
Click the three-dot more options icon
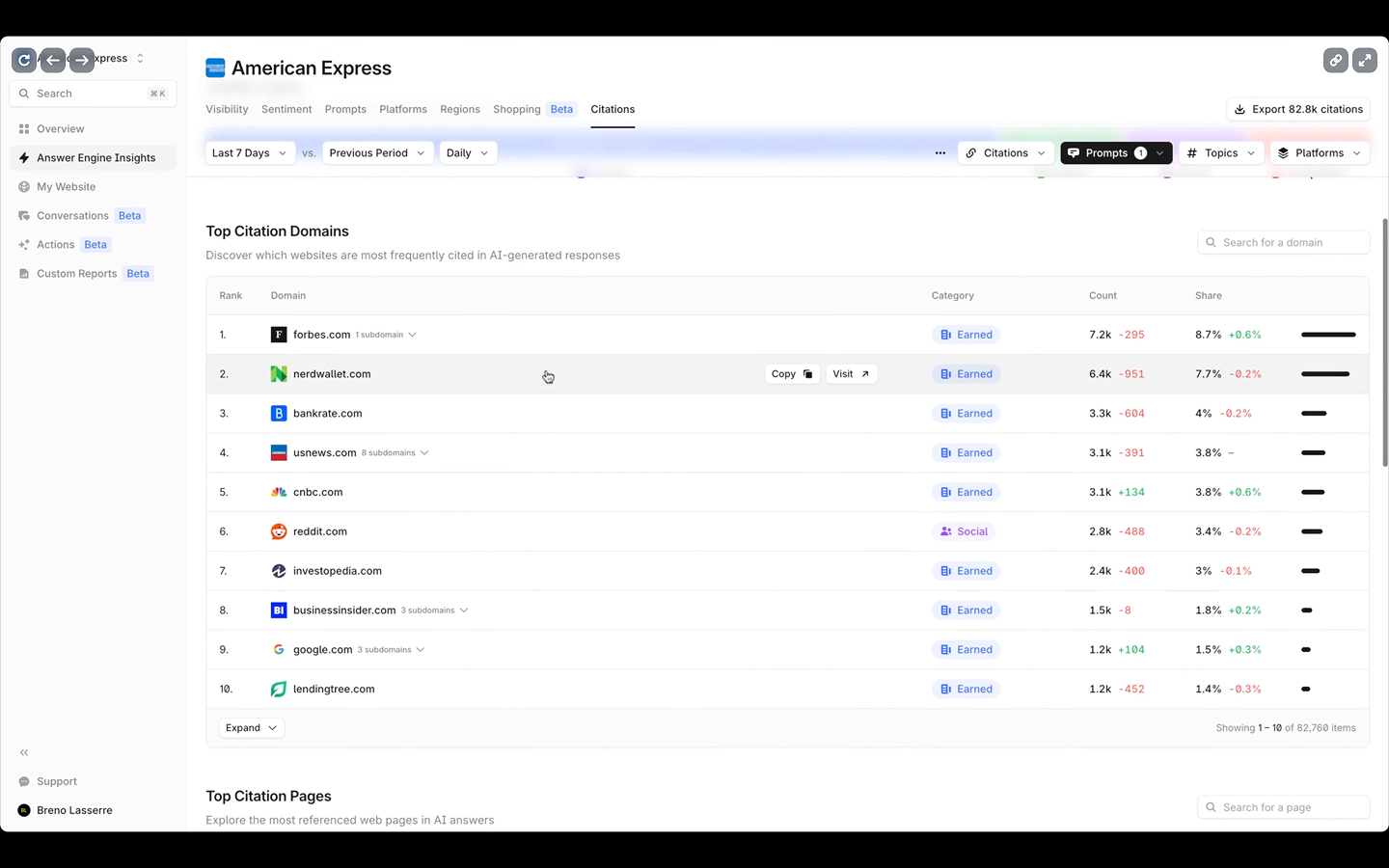(x=940, y=153)
